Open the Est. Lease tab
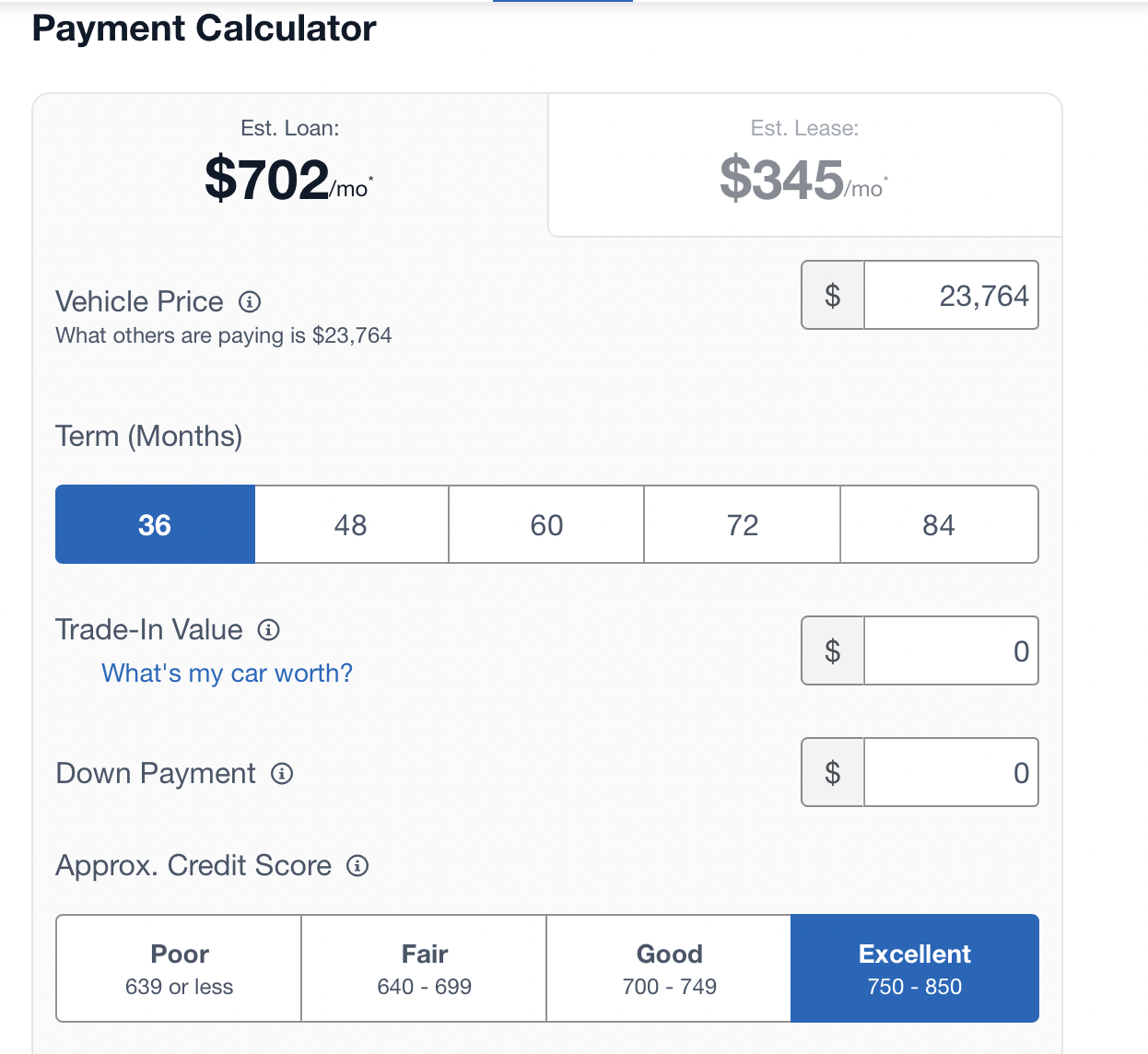1148x1054 pixels. tap(804, 166)
